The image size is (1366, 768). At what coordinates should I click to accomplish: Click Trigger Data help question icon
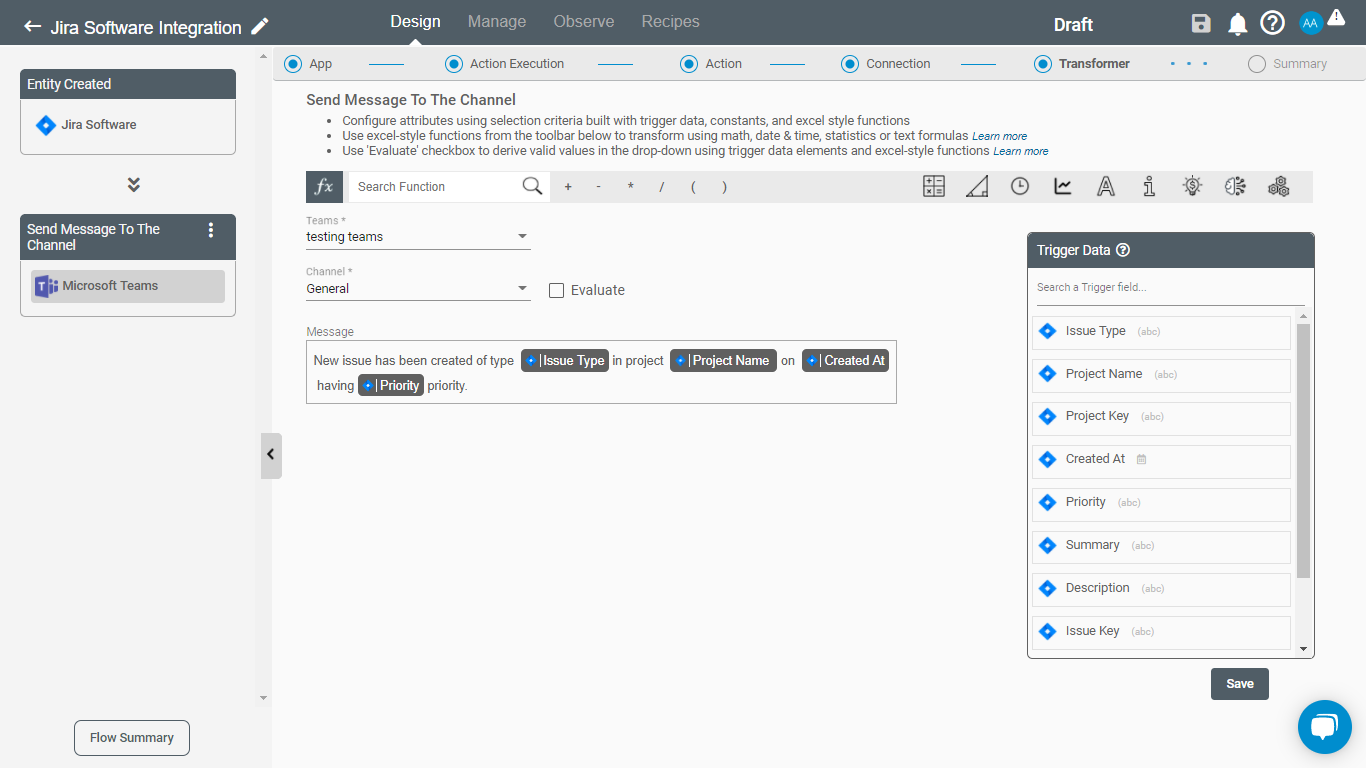coord(1123,250)
